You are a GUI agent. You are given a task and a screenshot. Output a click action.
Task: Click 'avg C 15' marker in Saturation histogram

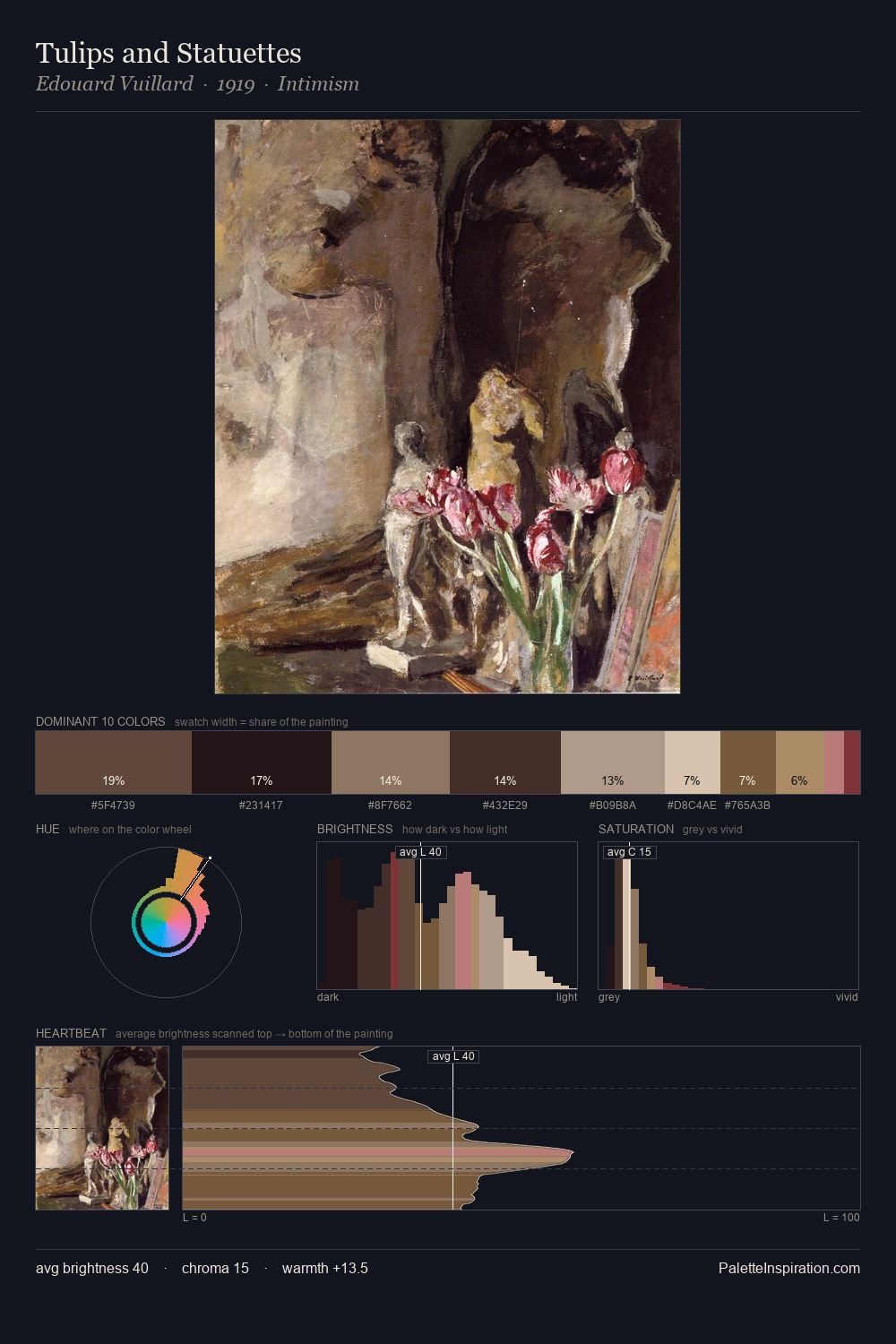point(629,852)
